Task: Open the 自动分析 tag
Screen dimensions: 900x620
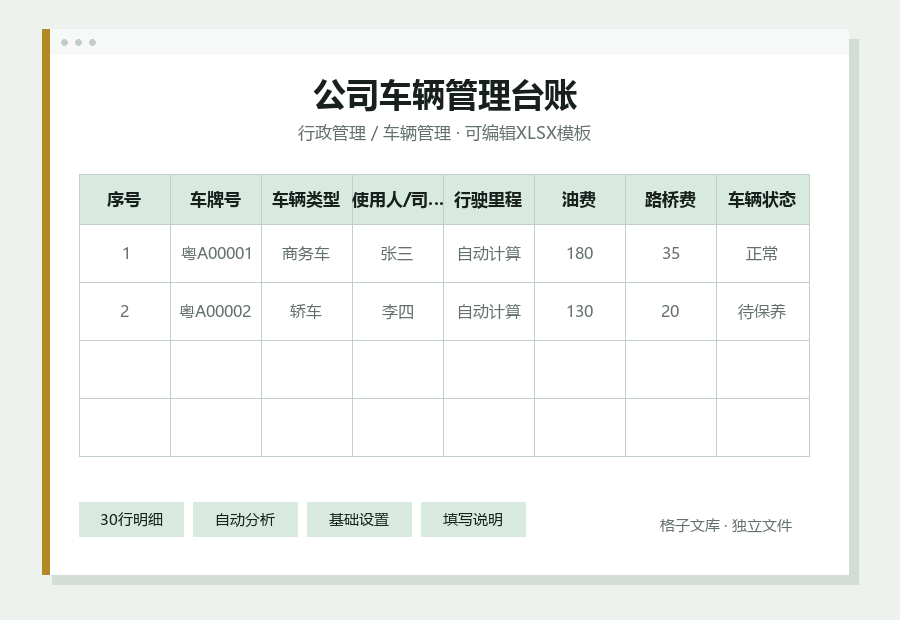Action: pos(245,520)
